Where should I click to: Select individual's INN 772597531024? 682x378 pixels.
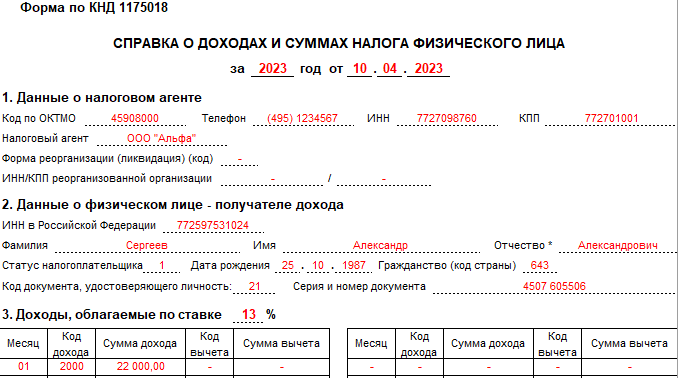(x=213, y=225)
